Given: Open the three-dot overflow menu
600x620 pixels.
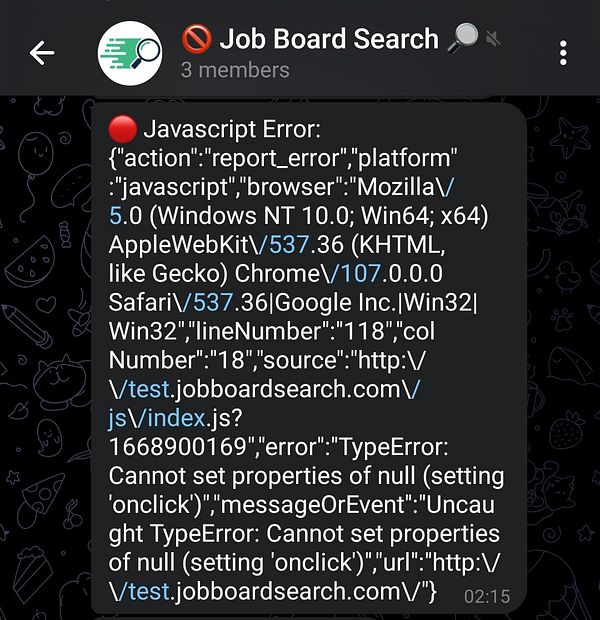Looking at the screenshot, I should tap(563, 53).
